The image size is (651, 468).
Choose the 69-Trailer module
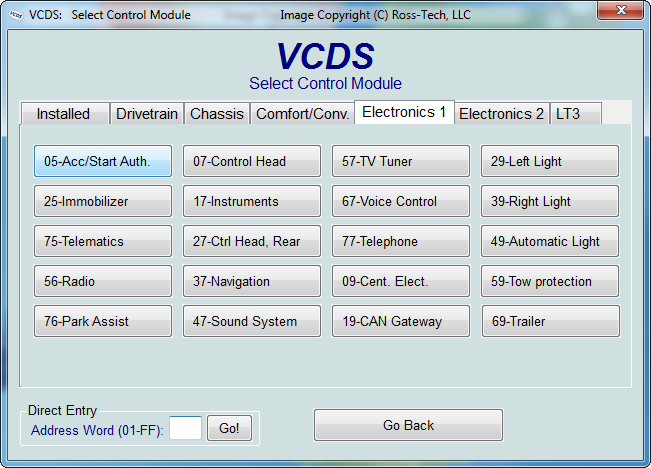pyautogui.click(x=551, y=321)
